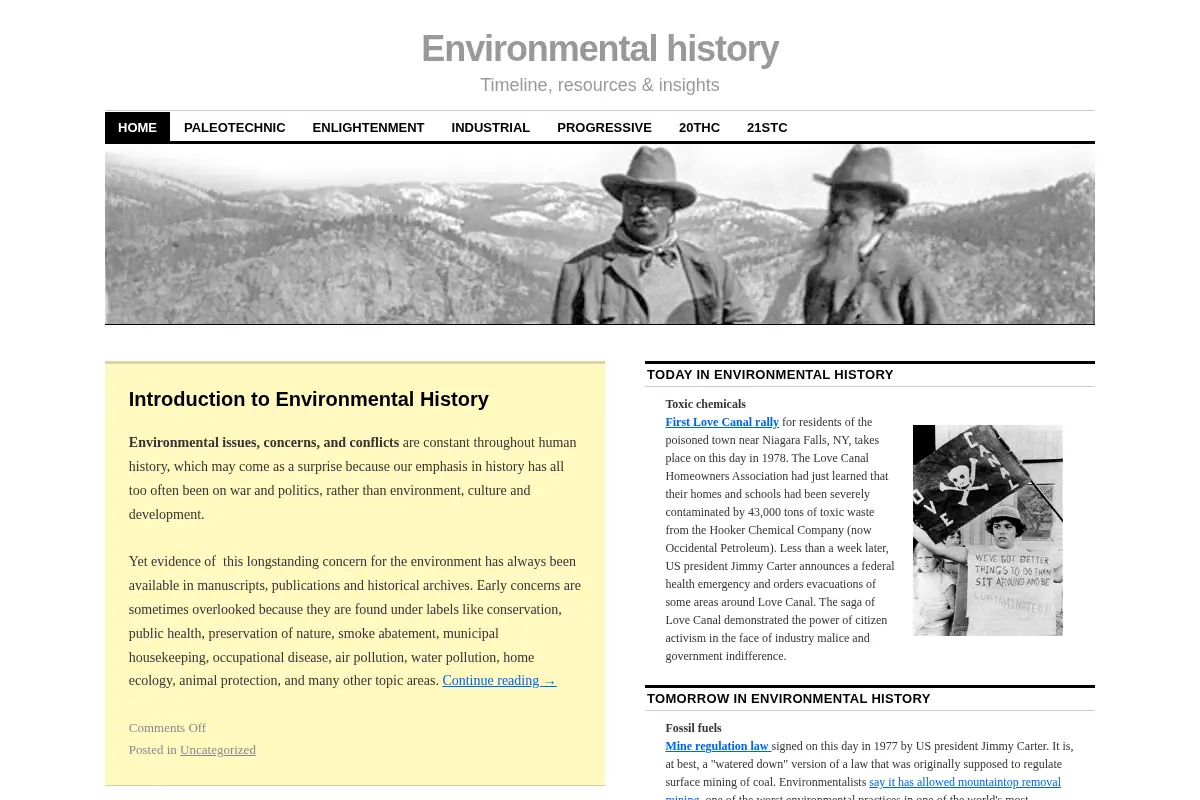Viewport: 1200px width, 800px height.
Task: Open 'say it has allowed mountaintop removal' link
Action: click(965, 782)
